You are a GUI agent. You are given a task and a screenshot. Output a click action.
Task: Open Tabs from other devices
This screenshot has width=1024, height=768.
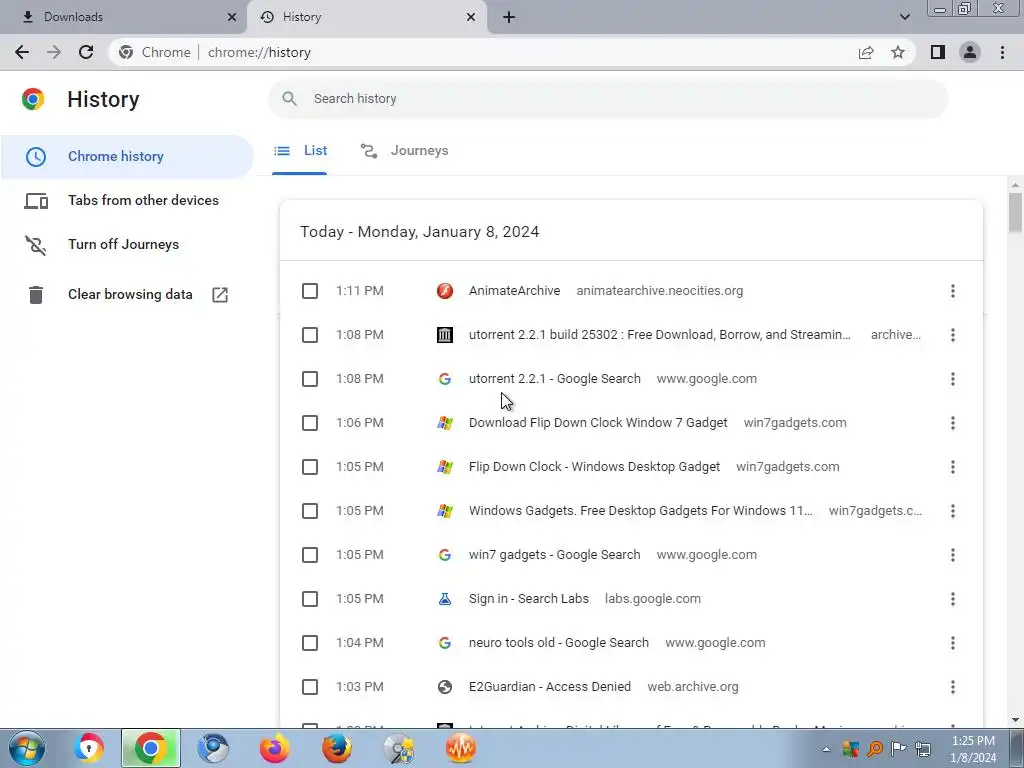(127, 200)
